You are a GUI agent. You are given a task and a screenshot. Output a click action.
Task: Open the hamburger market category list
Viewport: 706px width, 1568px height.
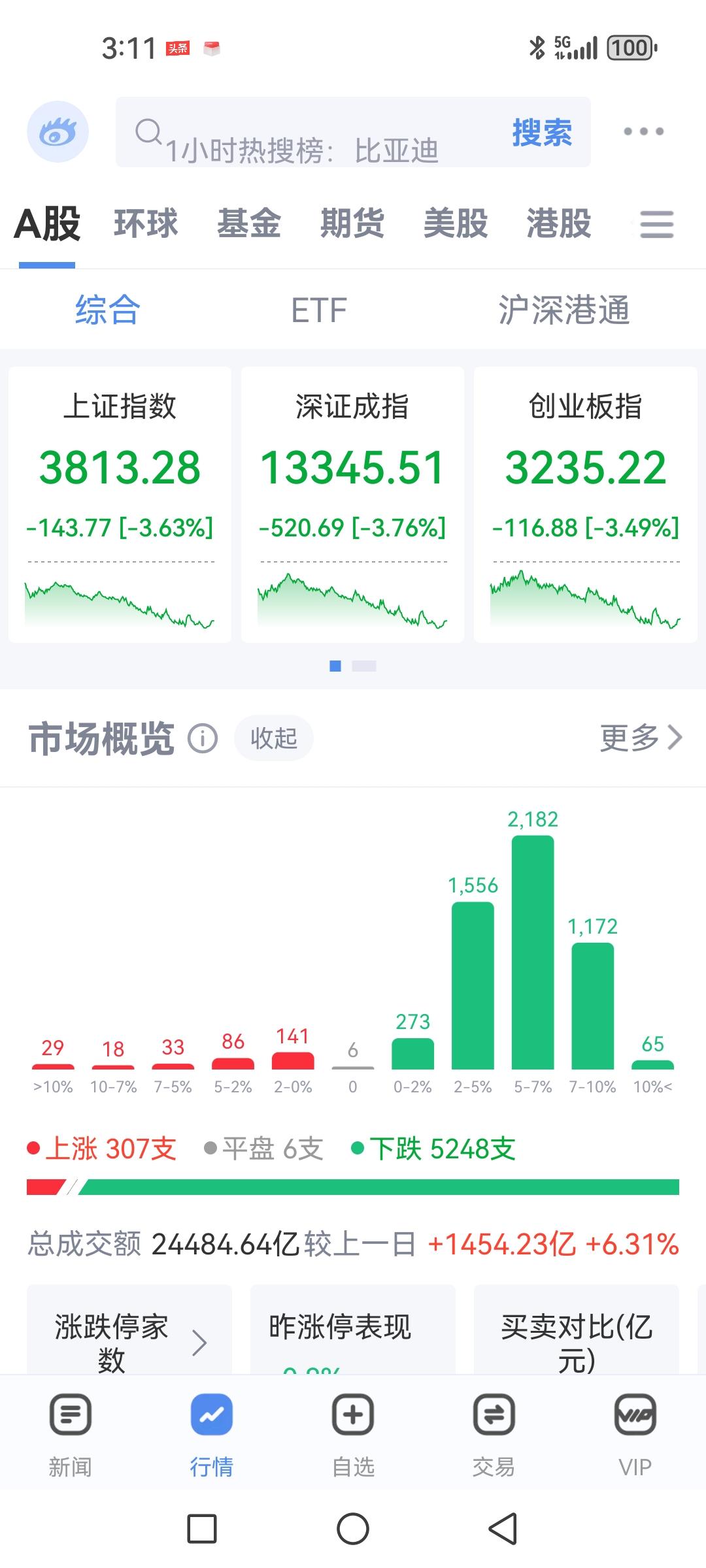[656, 224]
